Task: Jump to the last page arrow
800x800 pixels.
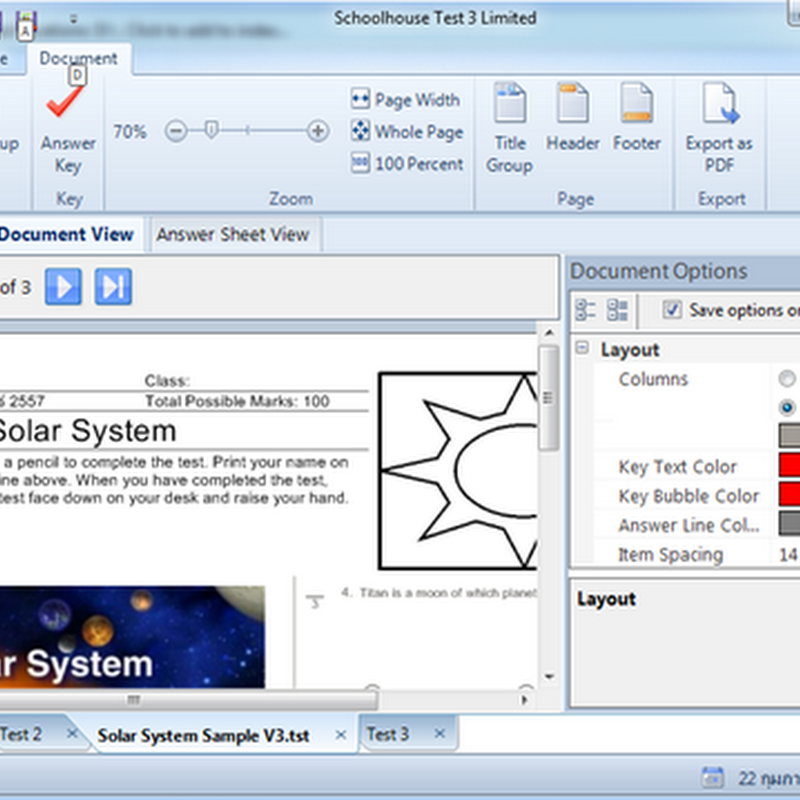Action: [x=113, y=287]
